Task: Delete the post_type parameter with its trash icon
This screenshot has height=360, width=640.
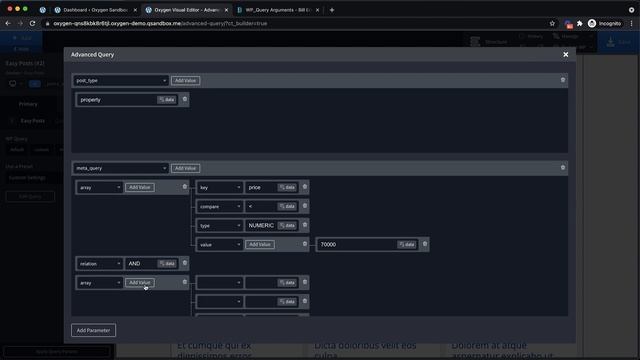Action: pos(563,80)
